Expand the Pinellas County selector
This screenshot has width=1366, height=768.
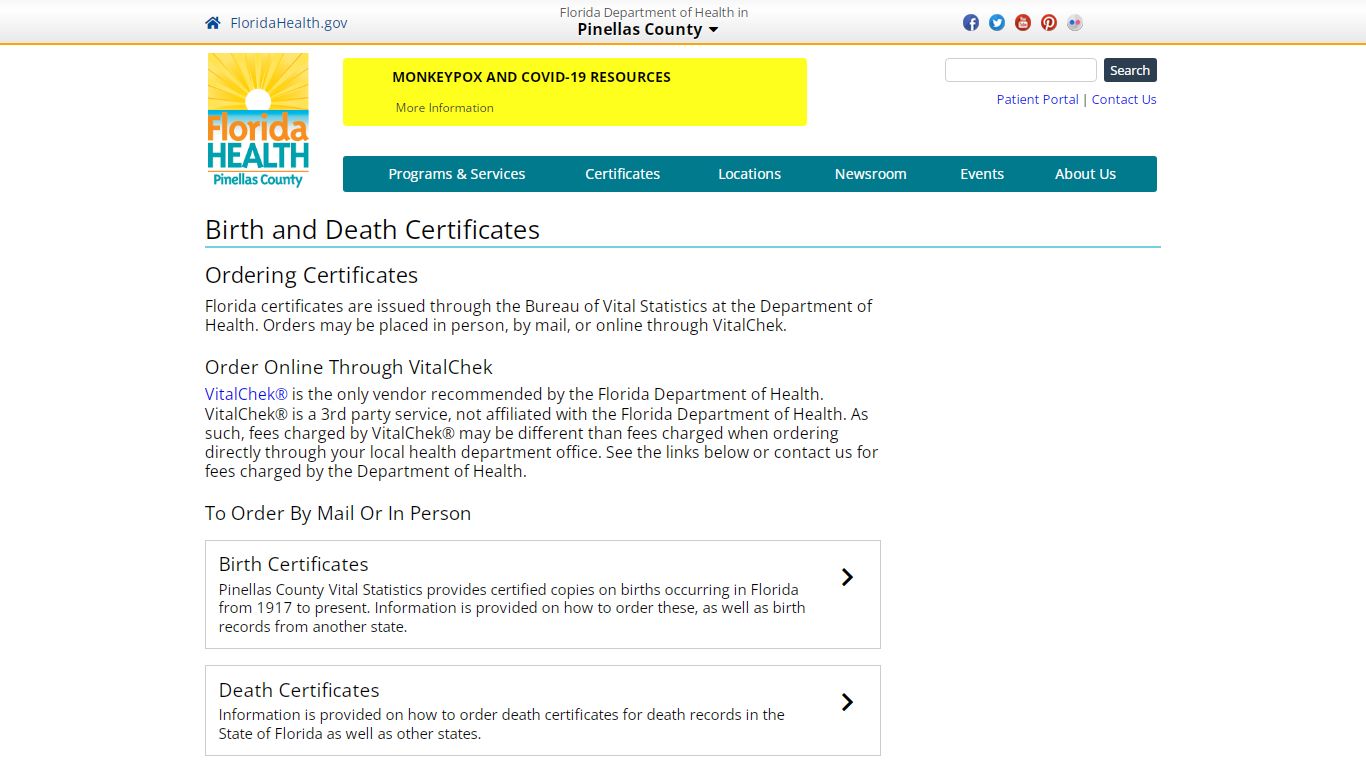647,29
